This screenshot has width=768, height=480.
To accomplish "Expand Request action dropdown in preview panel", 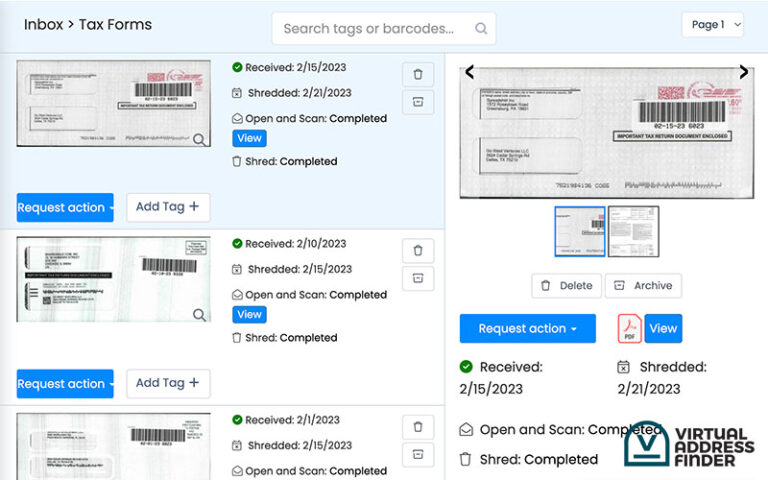I will point(527,329).
